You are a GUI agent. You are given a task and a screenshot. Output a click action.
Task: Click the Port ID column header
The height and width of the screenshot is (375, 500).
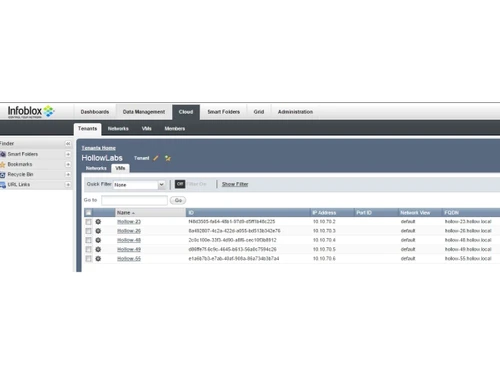point(376,213)
